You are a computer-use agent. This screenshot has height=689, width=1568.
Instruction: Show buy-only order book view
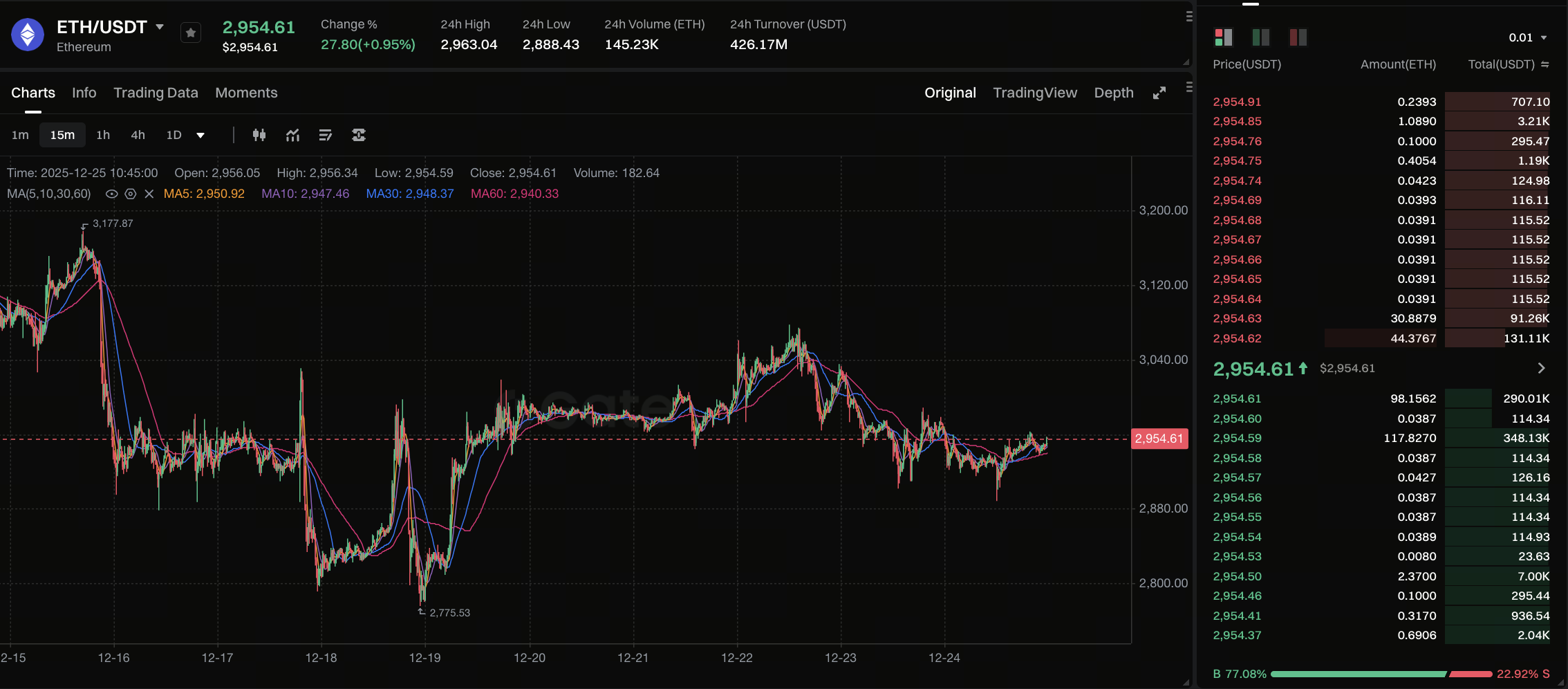tap(1260, 37)
